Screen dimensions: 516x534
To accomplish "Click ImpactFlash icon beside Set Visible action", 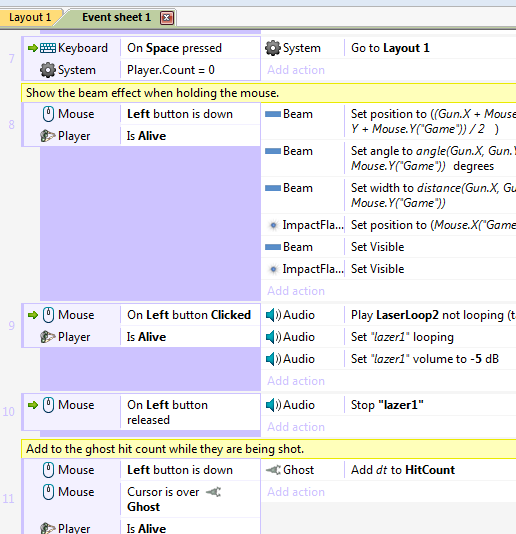I will click(273, 269).
